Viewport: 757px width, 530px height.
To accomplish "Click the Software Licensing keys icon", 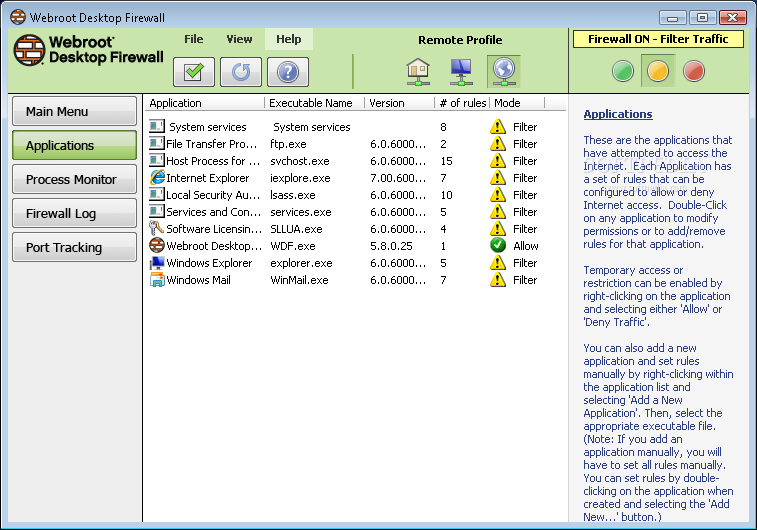I will tap(157, 228).
